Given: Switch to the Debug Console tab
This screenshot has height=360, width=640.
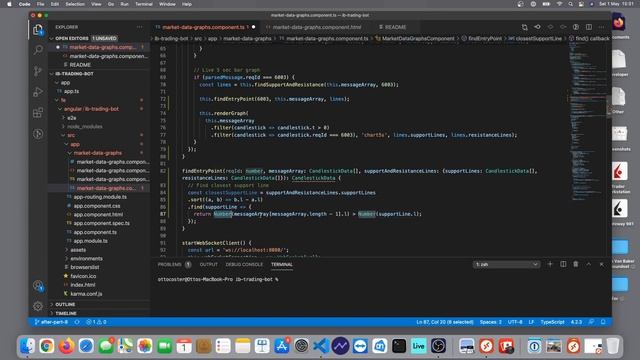Looking at the screenshot, I should pos(244,264).
